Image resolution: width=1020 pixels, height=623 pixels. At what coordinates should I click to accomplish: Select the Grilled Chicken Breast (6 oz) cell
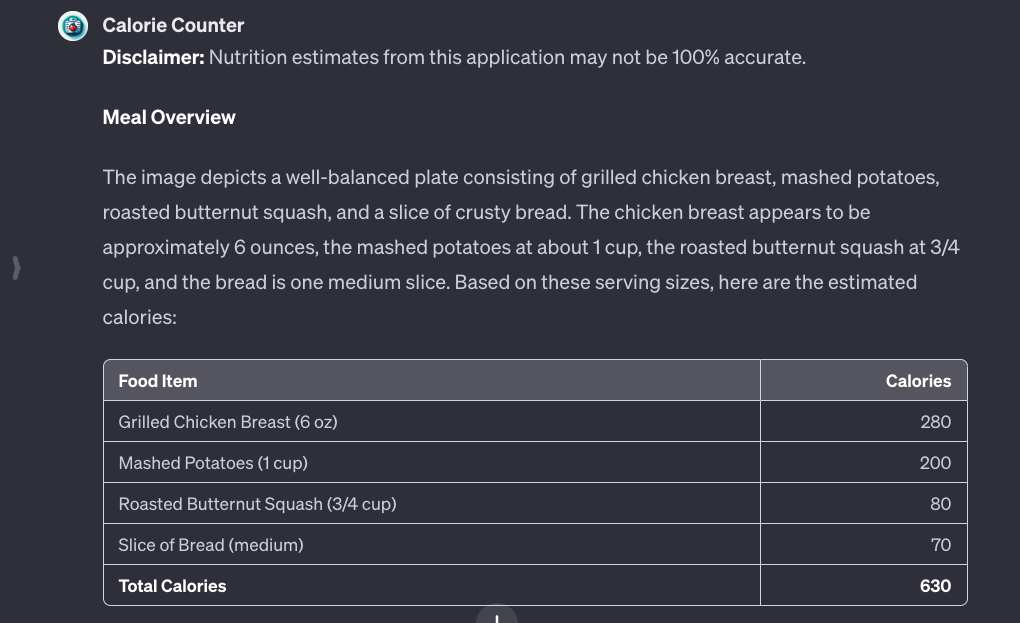pos(431,421)
